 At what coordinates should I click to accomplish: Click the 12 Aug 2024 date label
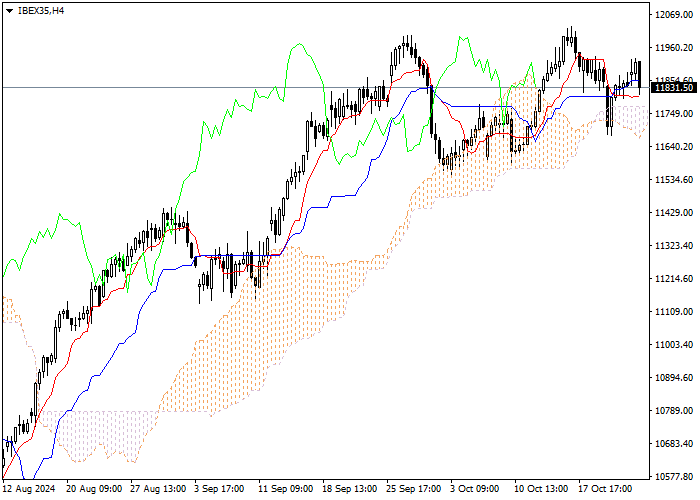[x=29, y=489]
